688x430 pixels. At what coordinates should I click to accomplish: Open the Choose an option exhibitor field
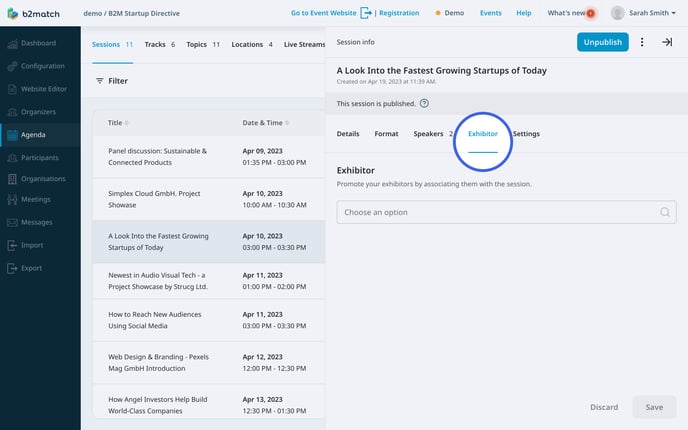coord(506,212)
